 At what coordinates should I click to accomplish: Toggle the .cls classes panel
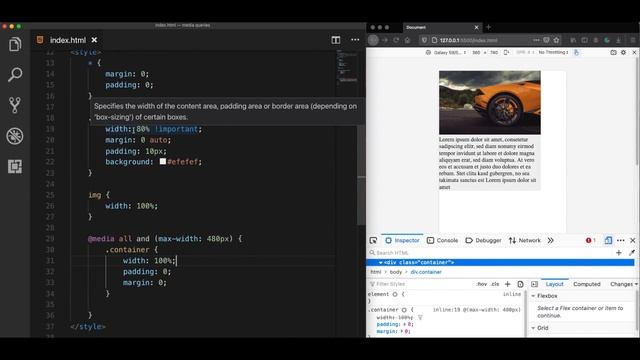coord(495,284)
